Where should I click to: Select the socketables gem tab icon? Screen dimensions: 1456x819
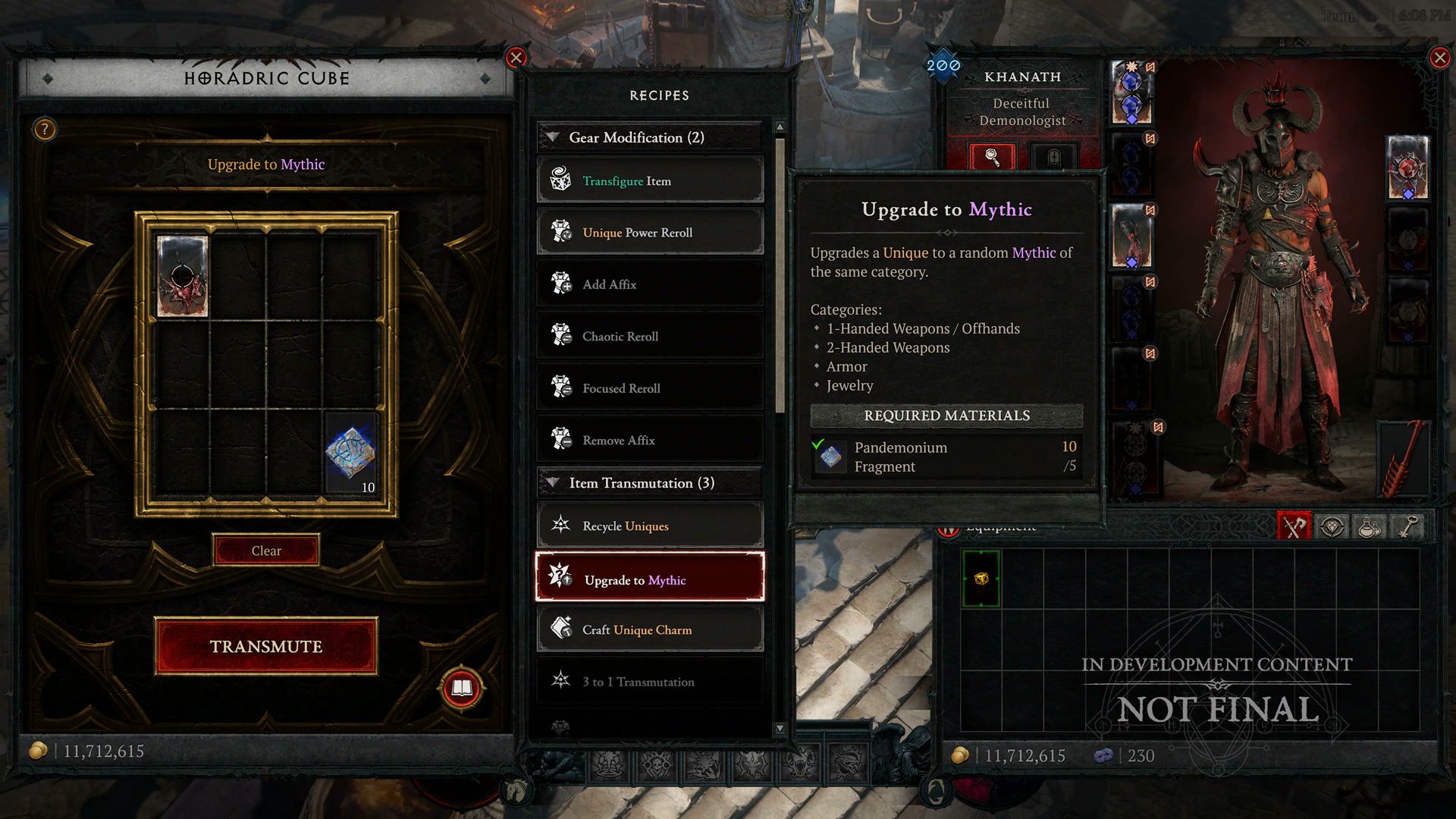coord(1332,526)
